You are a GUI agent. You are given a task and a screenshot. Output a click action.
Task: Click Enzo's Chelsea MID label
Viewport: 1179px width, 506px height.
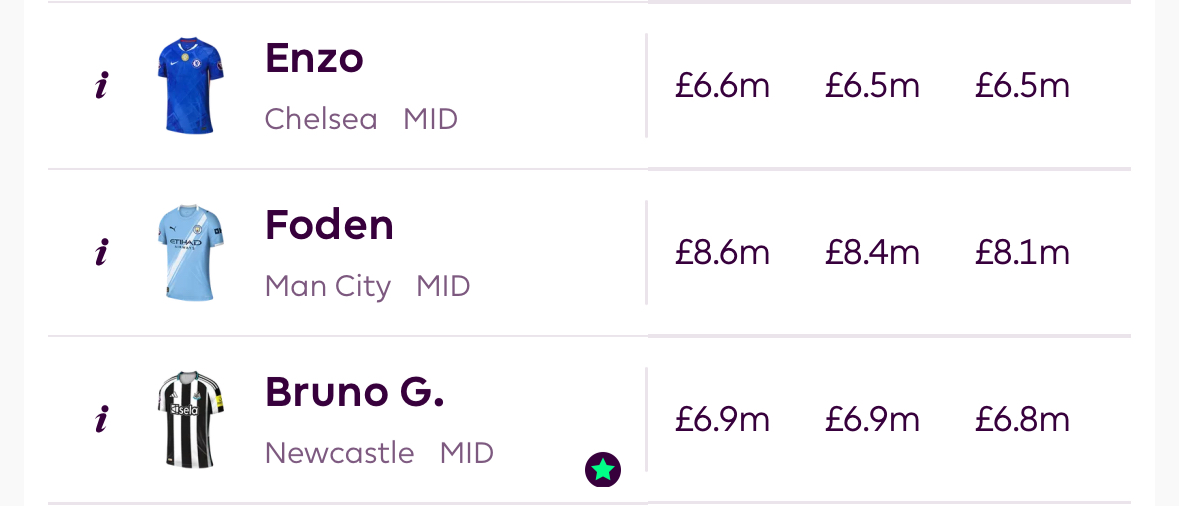coord(361,120)
